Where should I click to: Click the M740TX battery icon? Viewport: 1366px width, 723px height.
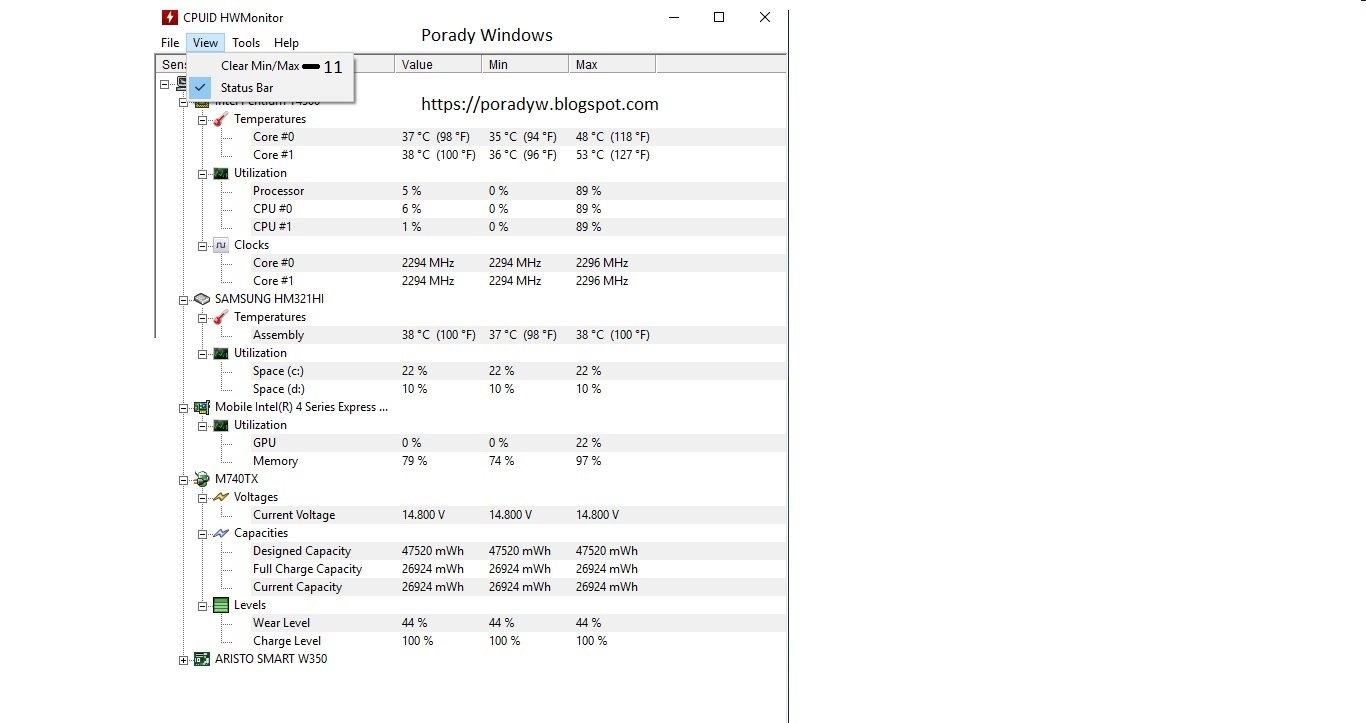click(x=201, y=479)
